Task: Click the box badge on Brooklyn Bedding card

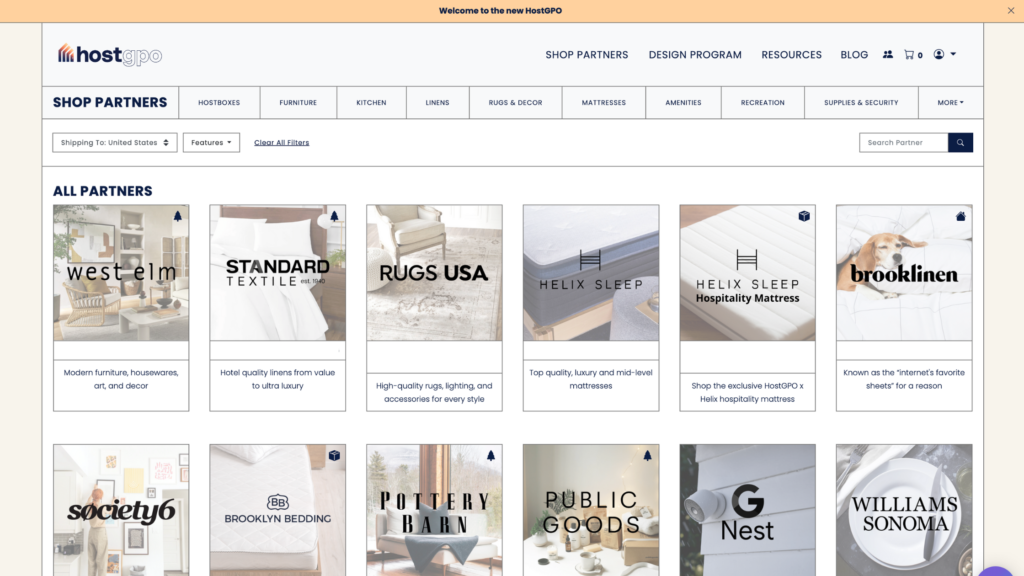Action: click(334, 455)
